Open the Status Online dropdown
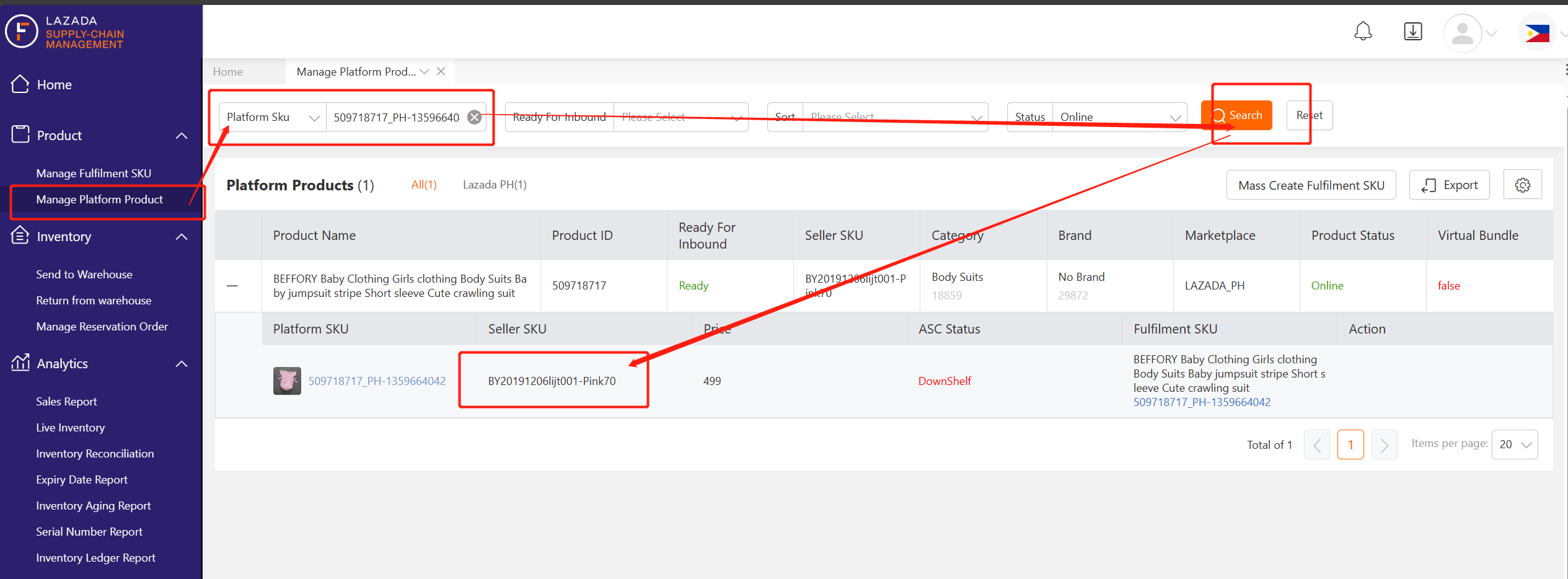 click(1119, 117)
